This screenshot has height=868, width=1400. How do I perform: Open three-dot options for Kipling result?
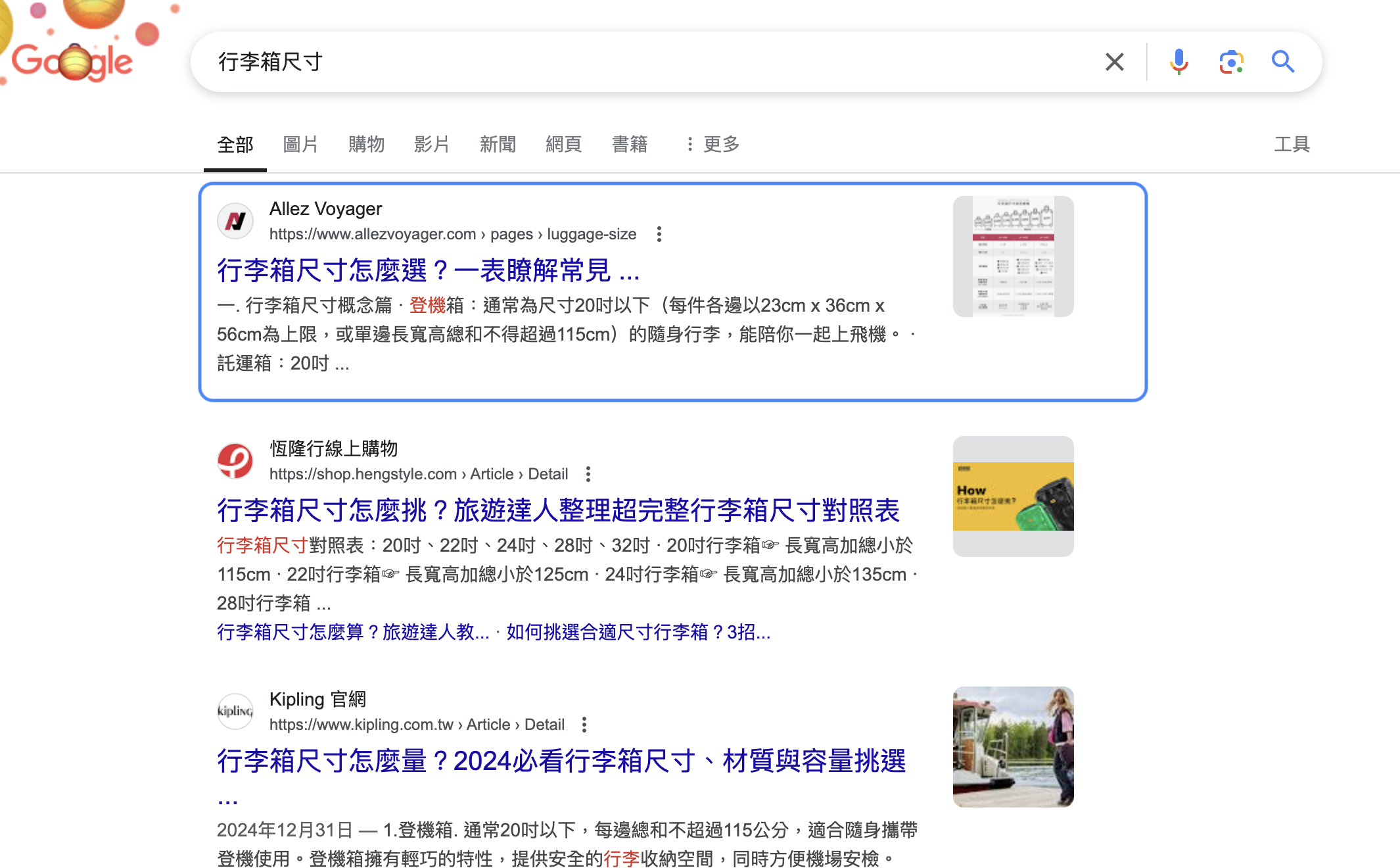(x=584, y=725)
